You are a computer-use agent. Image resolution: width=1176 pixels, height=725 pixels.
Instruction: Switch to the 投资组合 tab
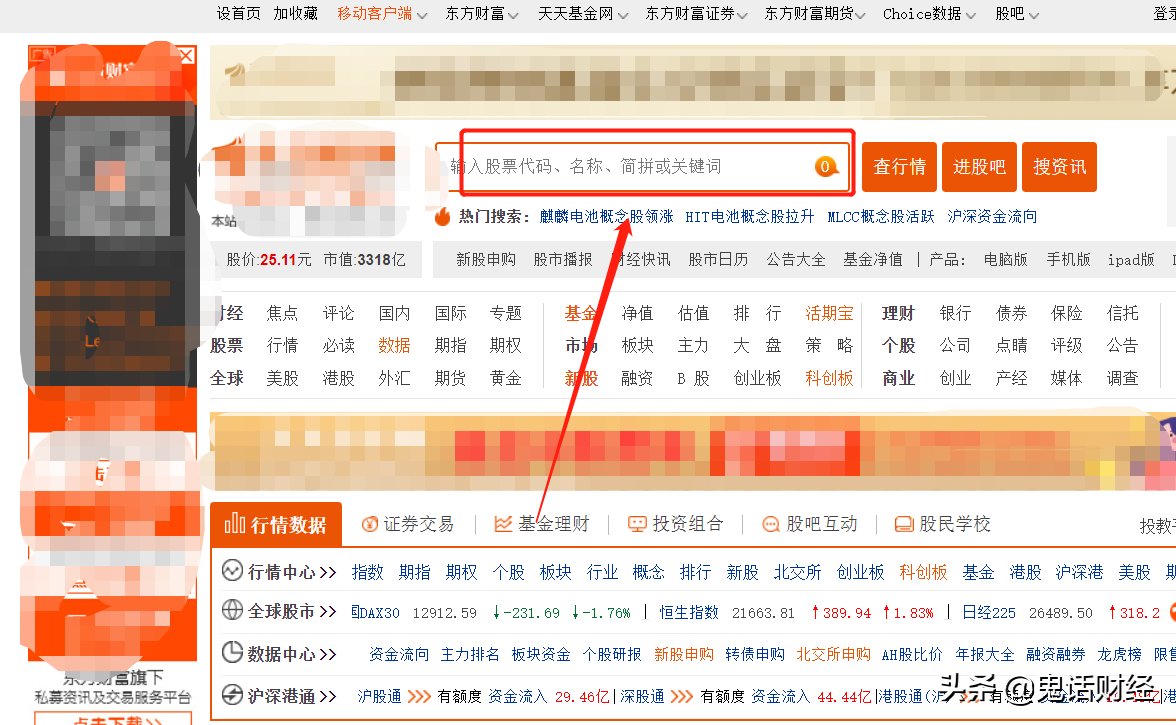coord(676,524)
